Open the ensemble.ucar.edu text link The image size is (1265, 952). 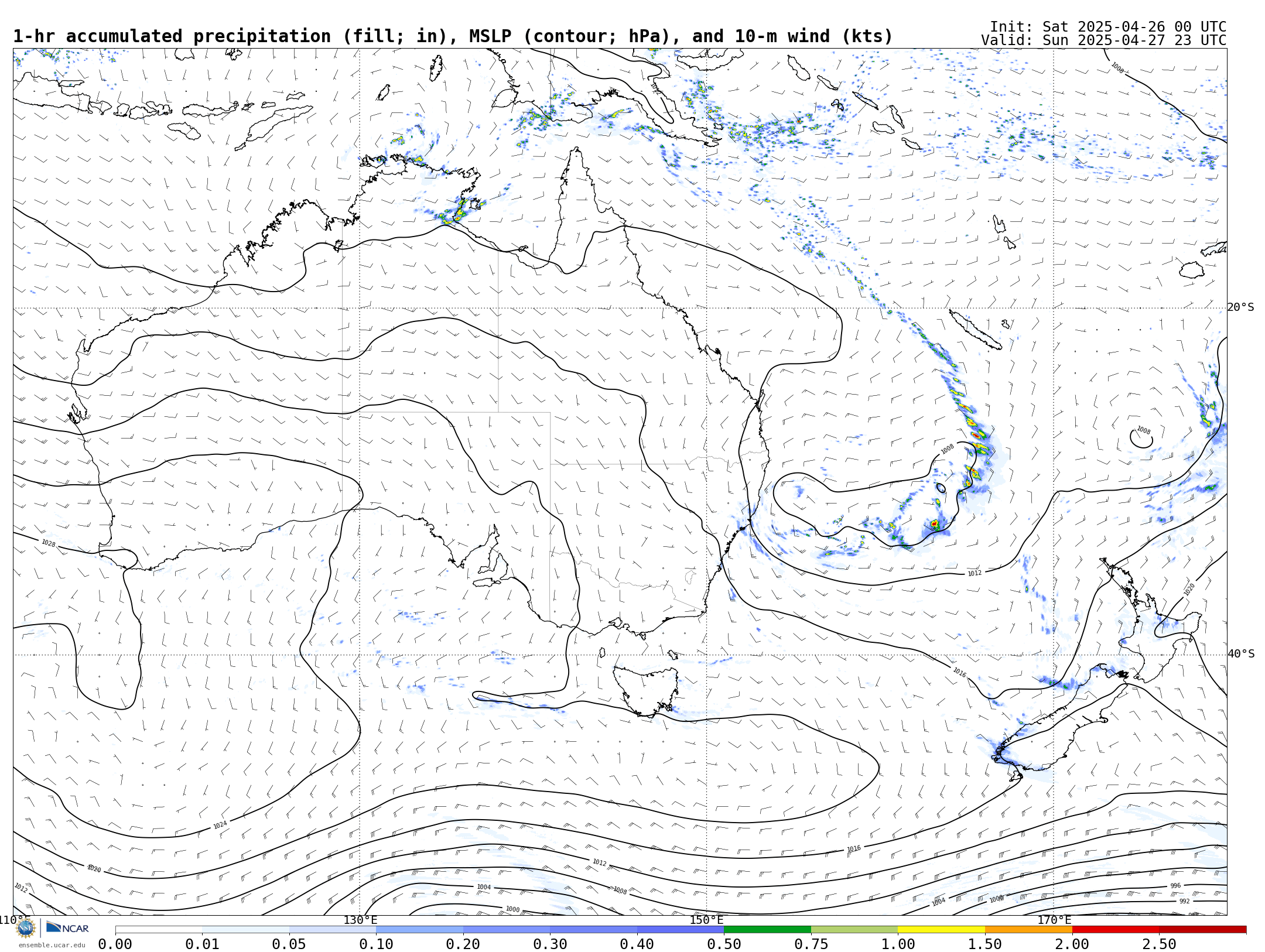[x=52, y=945]
